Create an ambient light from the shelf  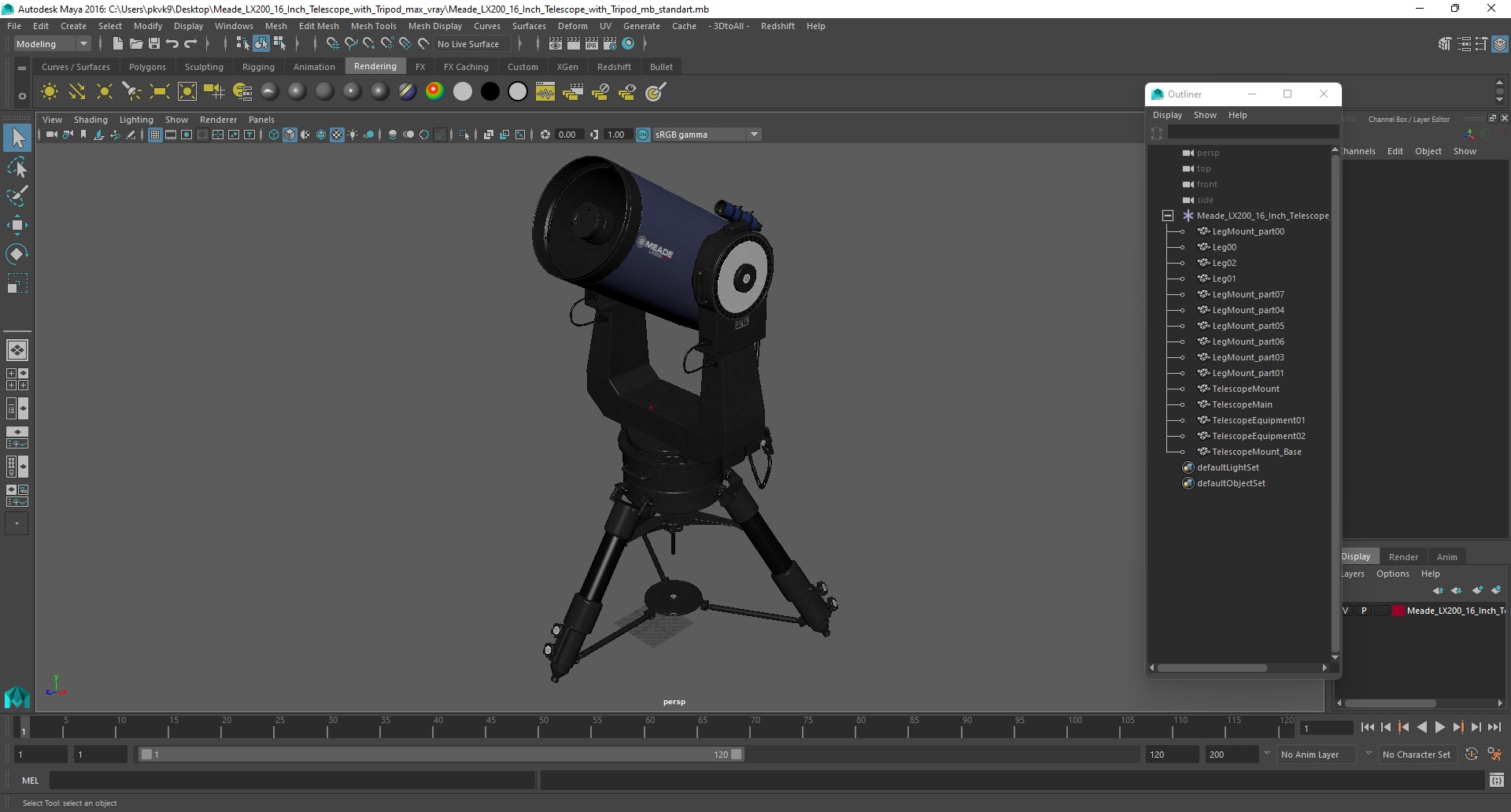click(50, 92)
